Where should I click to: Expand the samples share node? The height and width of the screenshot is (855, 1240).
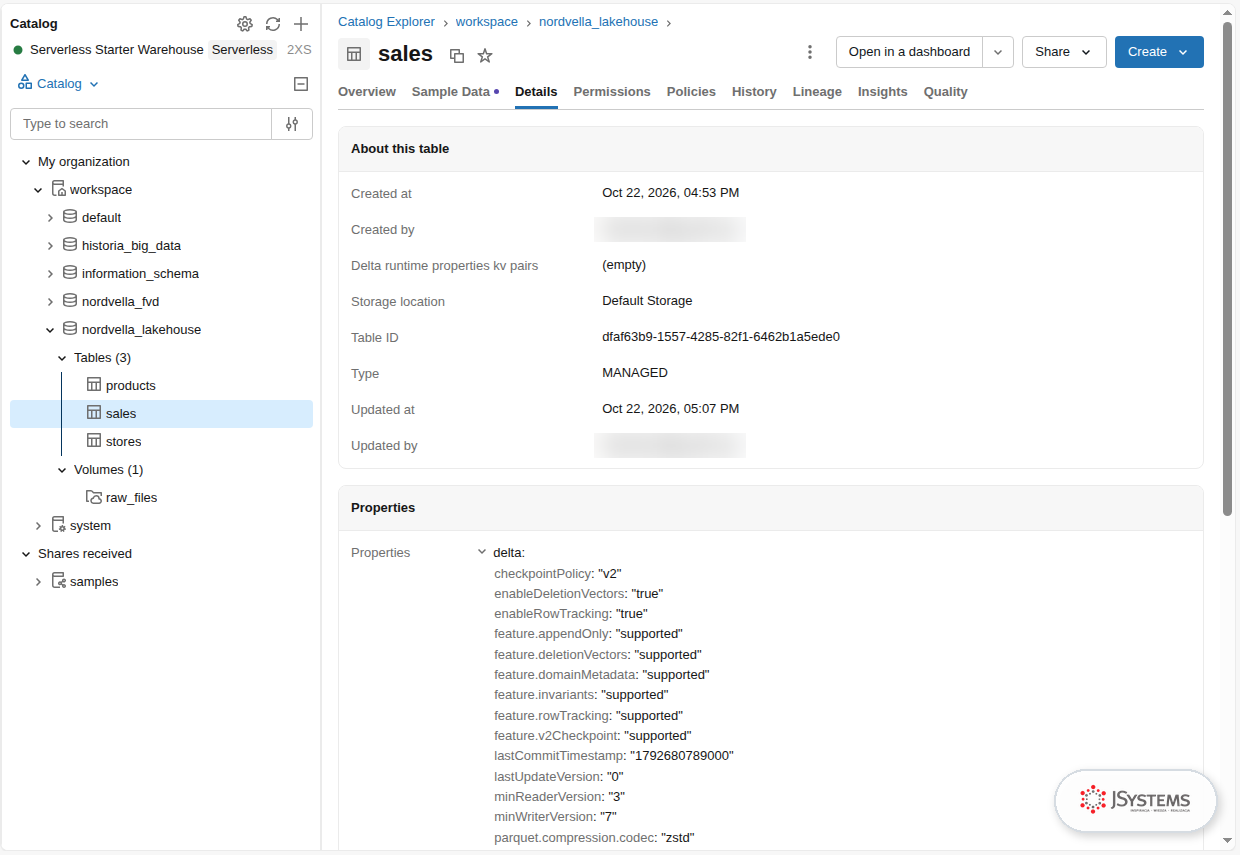(38, 582)
